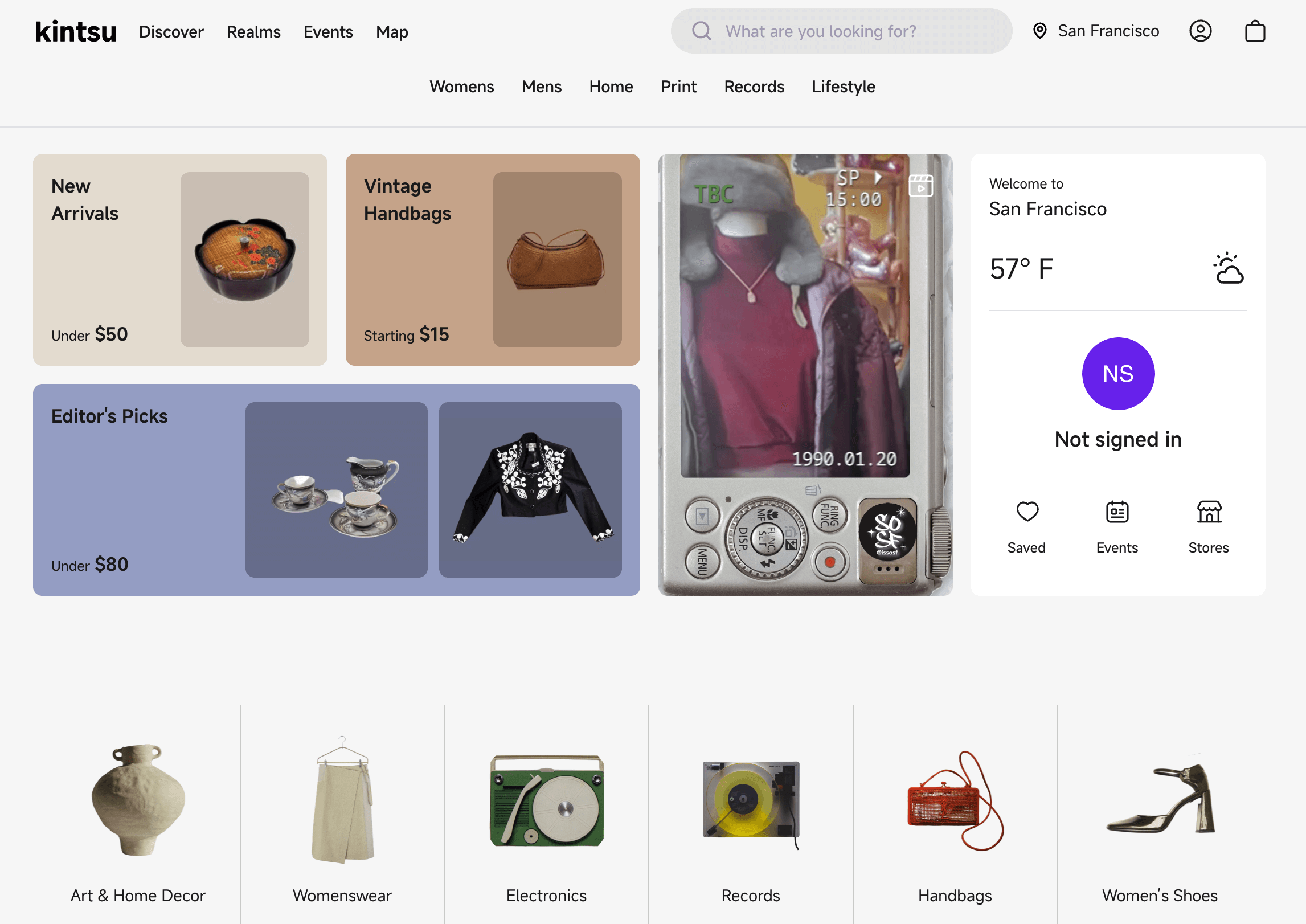Click the location pin icon
Image resolution: width=1306 pixels, height=924 pixels.
coord(1039,31)
